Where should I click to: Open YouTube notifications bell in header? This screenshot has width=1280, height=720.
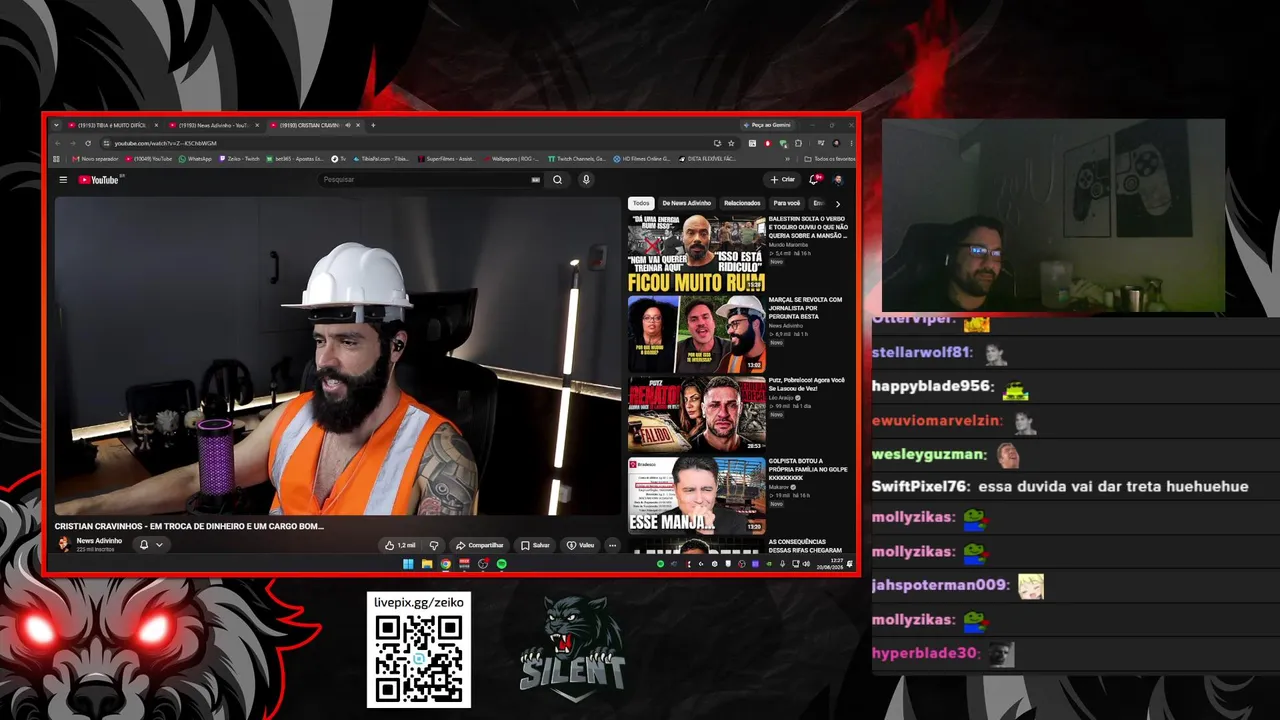point(814,180)
